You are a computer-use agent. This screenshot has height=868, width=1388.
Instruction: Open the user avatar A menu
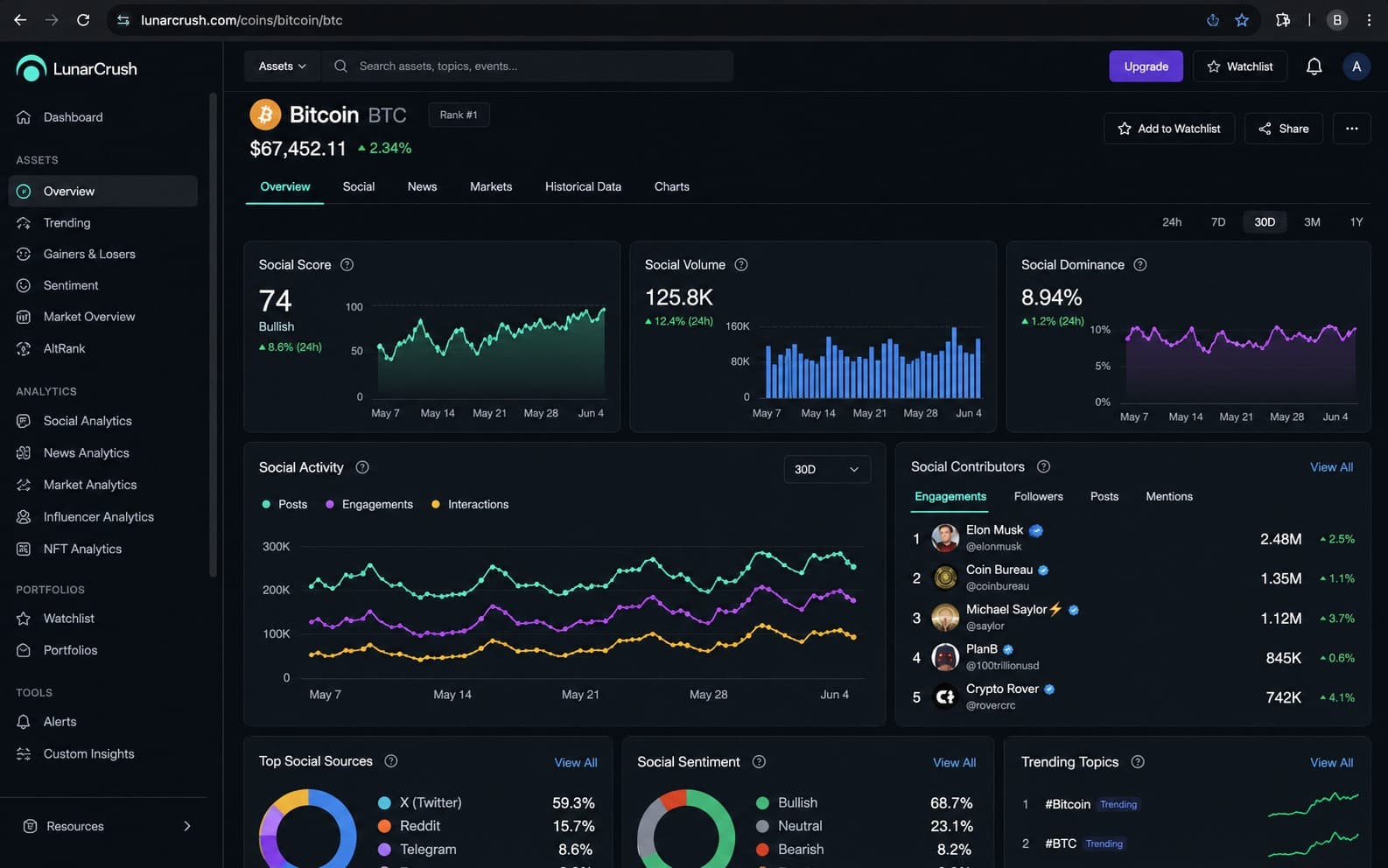(1356, 66)
